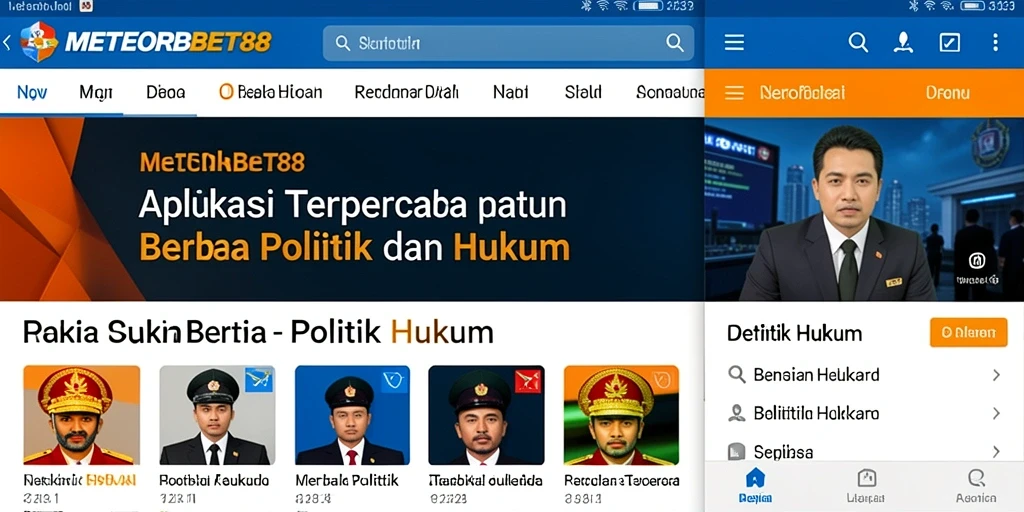Open the Recolan Teorora thumbnail

tap(621, 415)
